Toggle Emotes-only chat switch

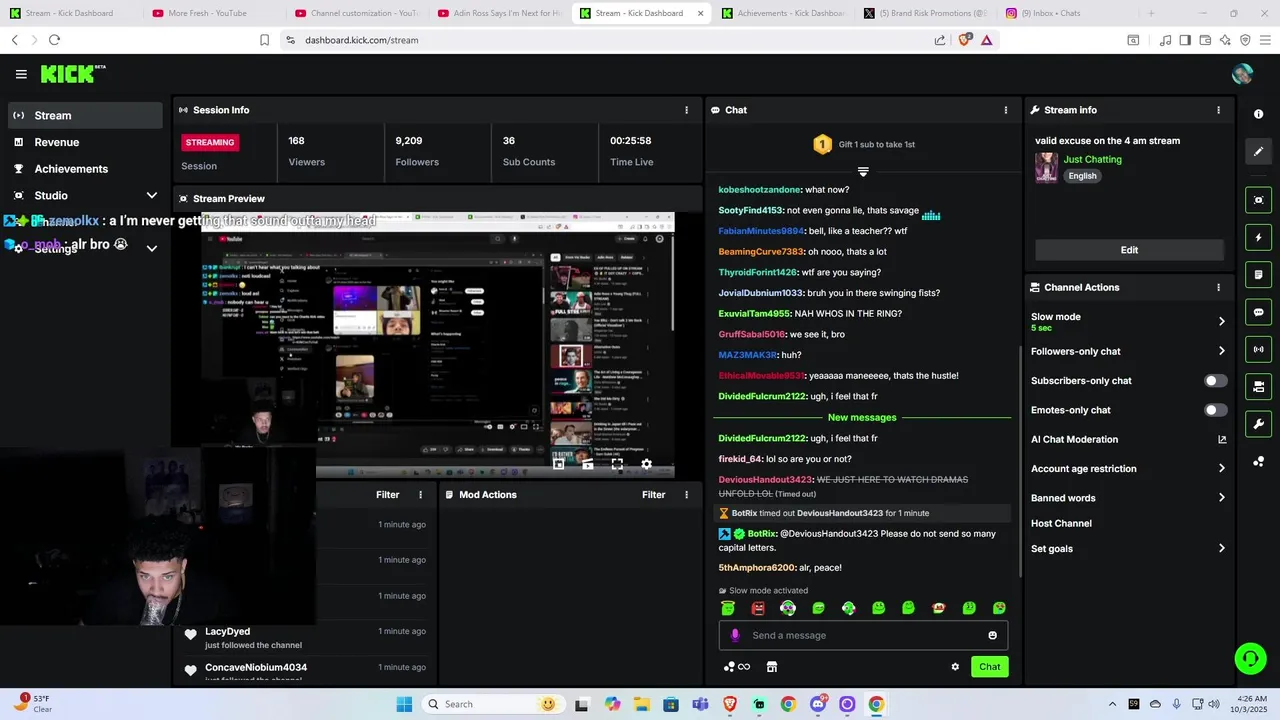pos(1215,410)
